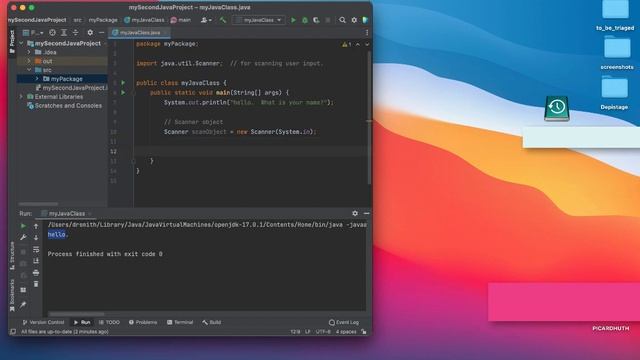Viewport: 640px width, 360px height.
Task: Toggle the Project tool window side tab
Action: click(12, 41)
